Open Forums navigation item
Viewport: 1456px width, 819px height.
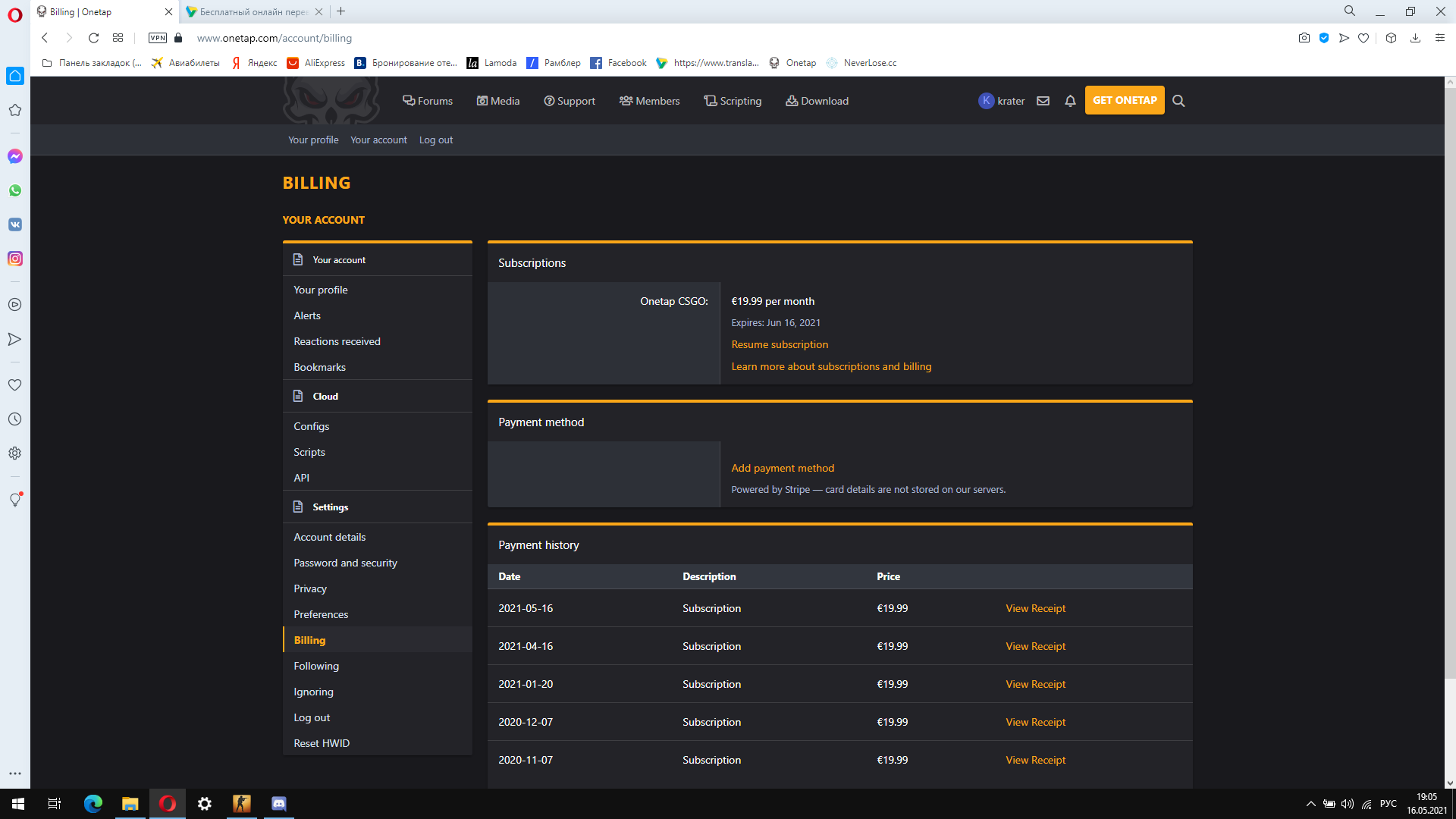(x=428, y=101)
